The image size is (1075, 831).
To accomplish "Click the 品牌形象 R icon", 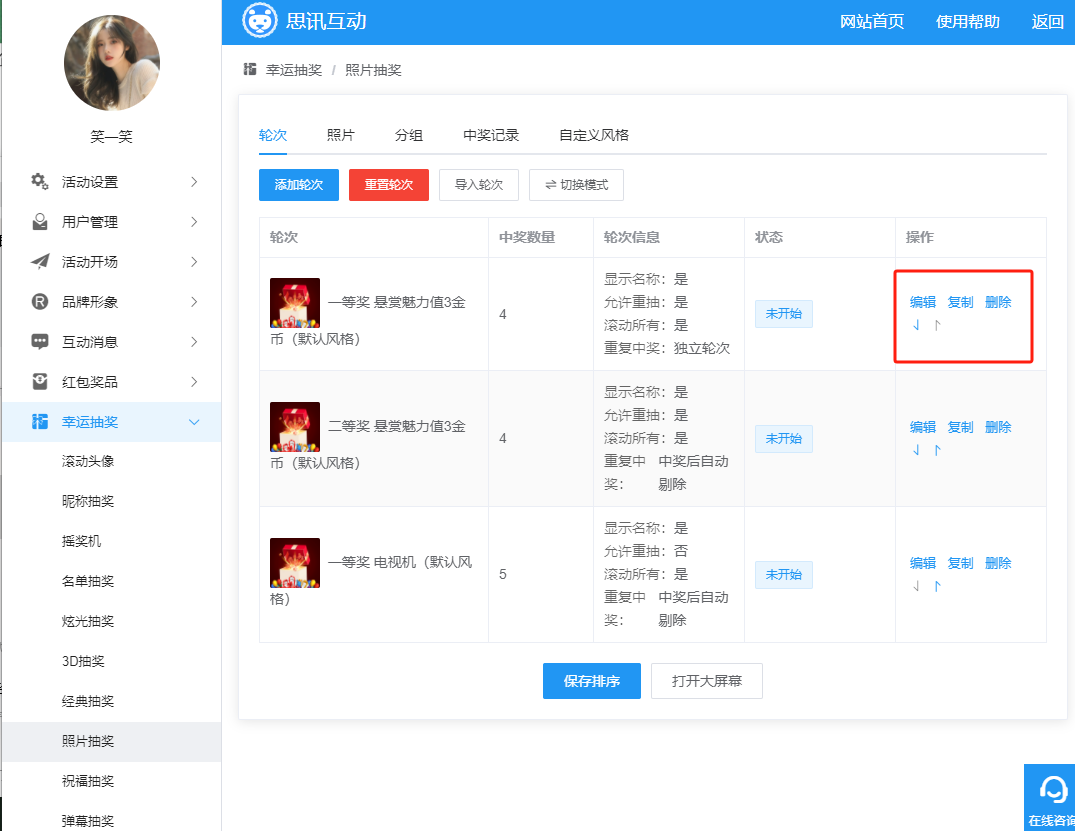I will [40, 302].
